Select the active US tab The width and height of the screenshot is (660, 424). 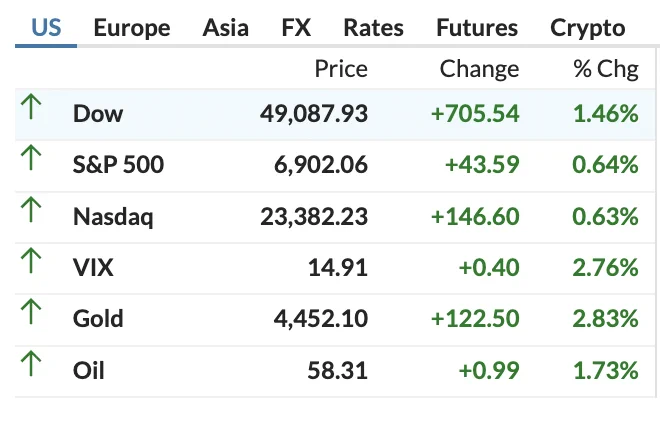pos(46,28)
